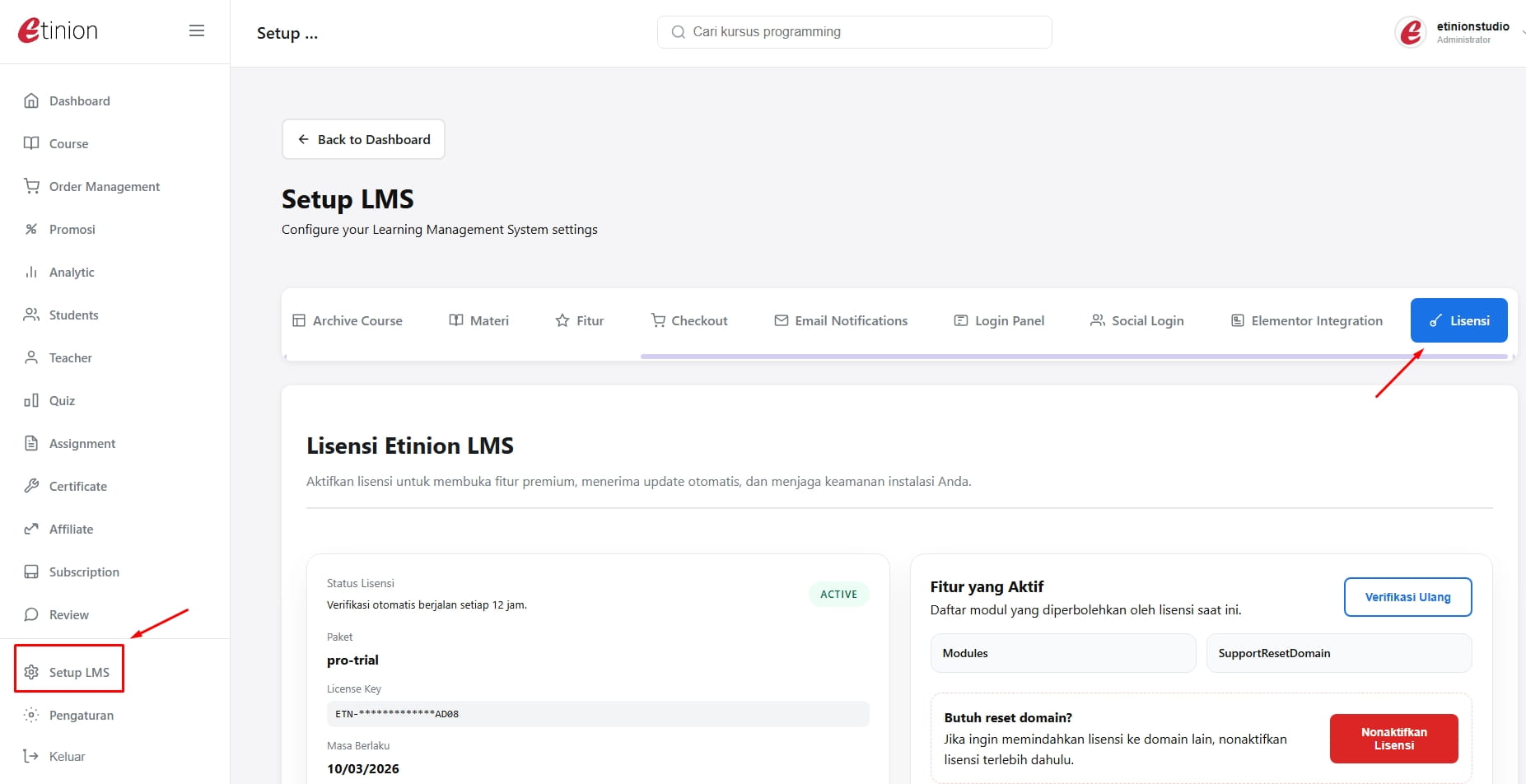The width and height of the screenshot is (1526, 784).
Task: Select the Email Notifications tab
Action: (841, 321)
